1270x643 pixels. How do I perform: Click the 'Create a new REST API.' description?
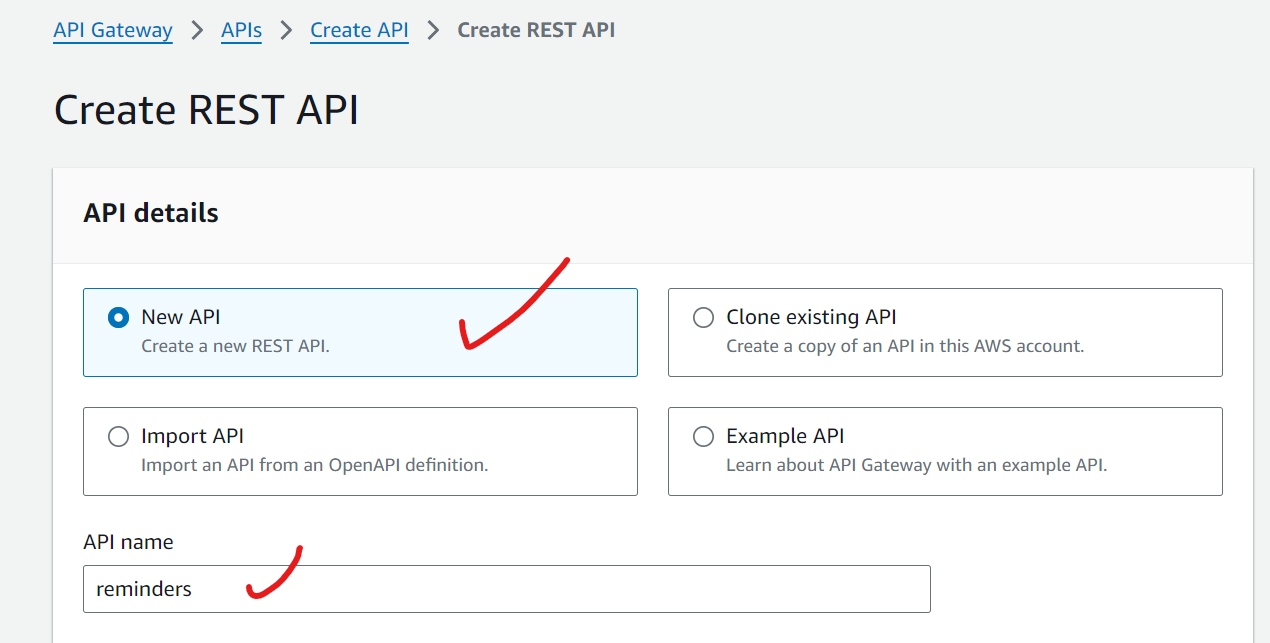pyautogui.click(x=235, y=346)
